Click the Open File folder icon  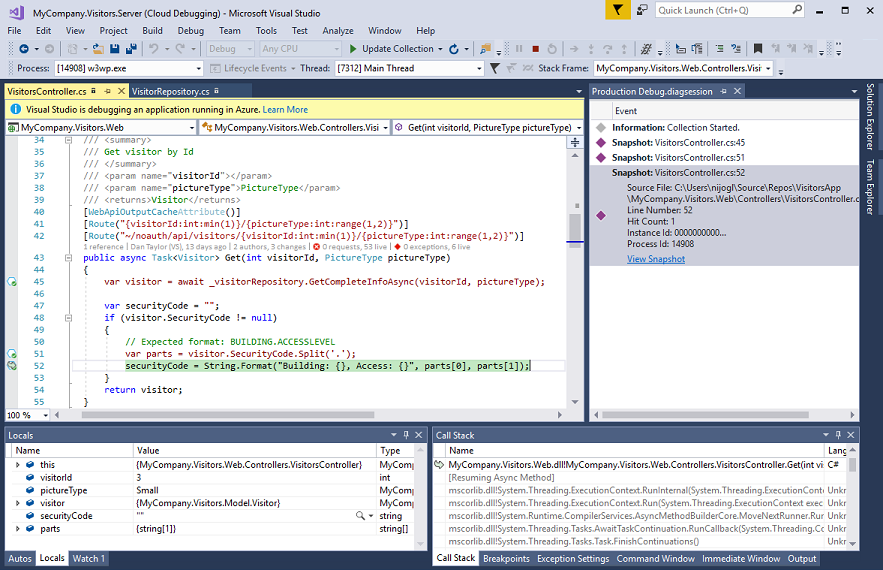pos(98,49)
